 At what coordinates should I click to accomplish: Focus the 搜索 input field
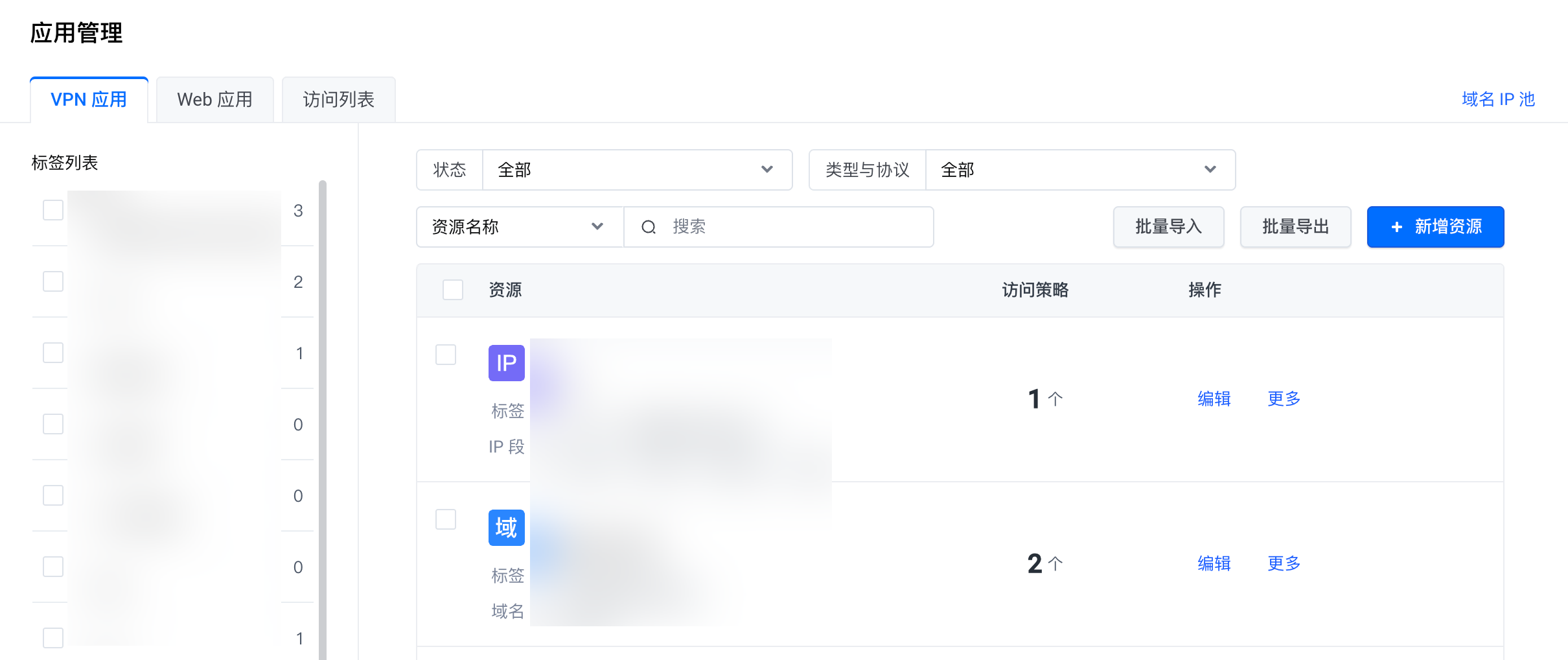[x=797, y=227]
